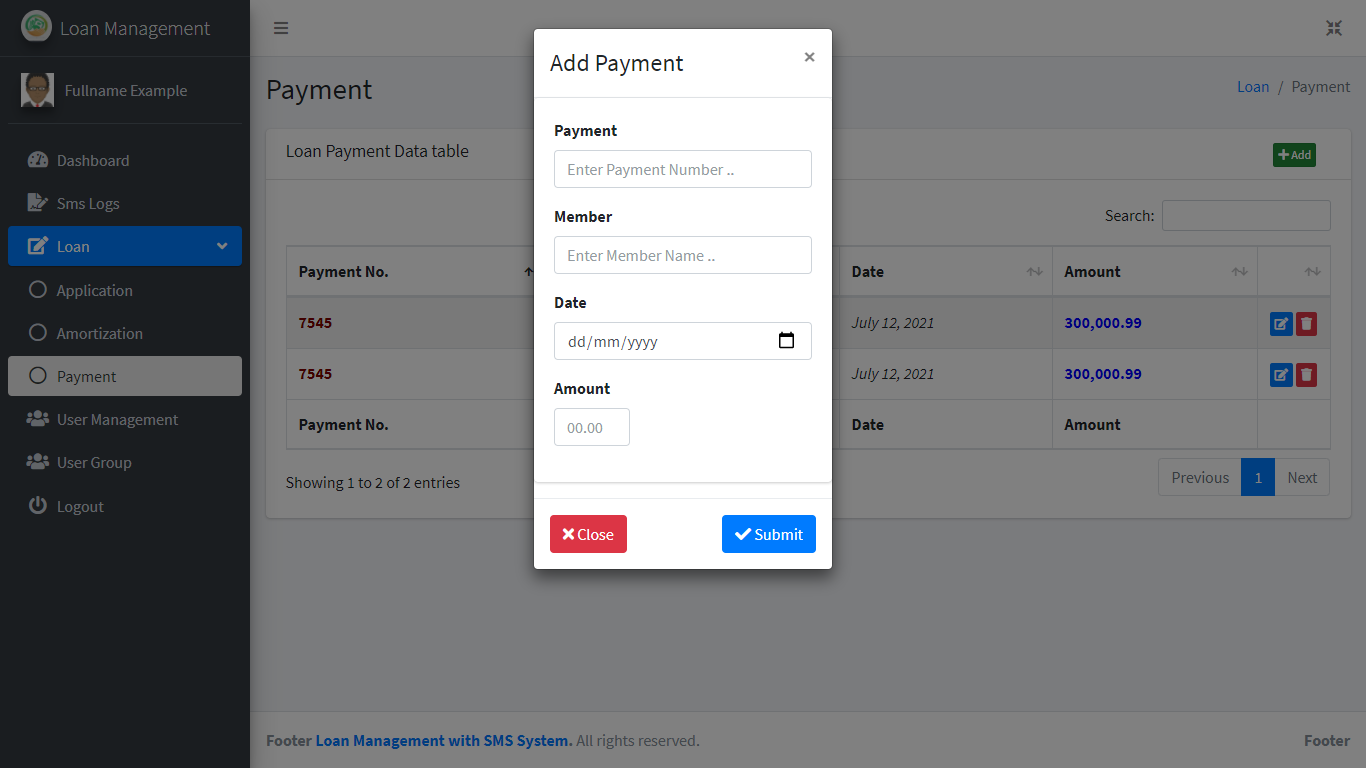Click the Loan breadcrumb link
The height and width of the screenshot is (768, 1366).
coord(1253,87)
